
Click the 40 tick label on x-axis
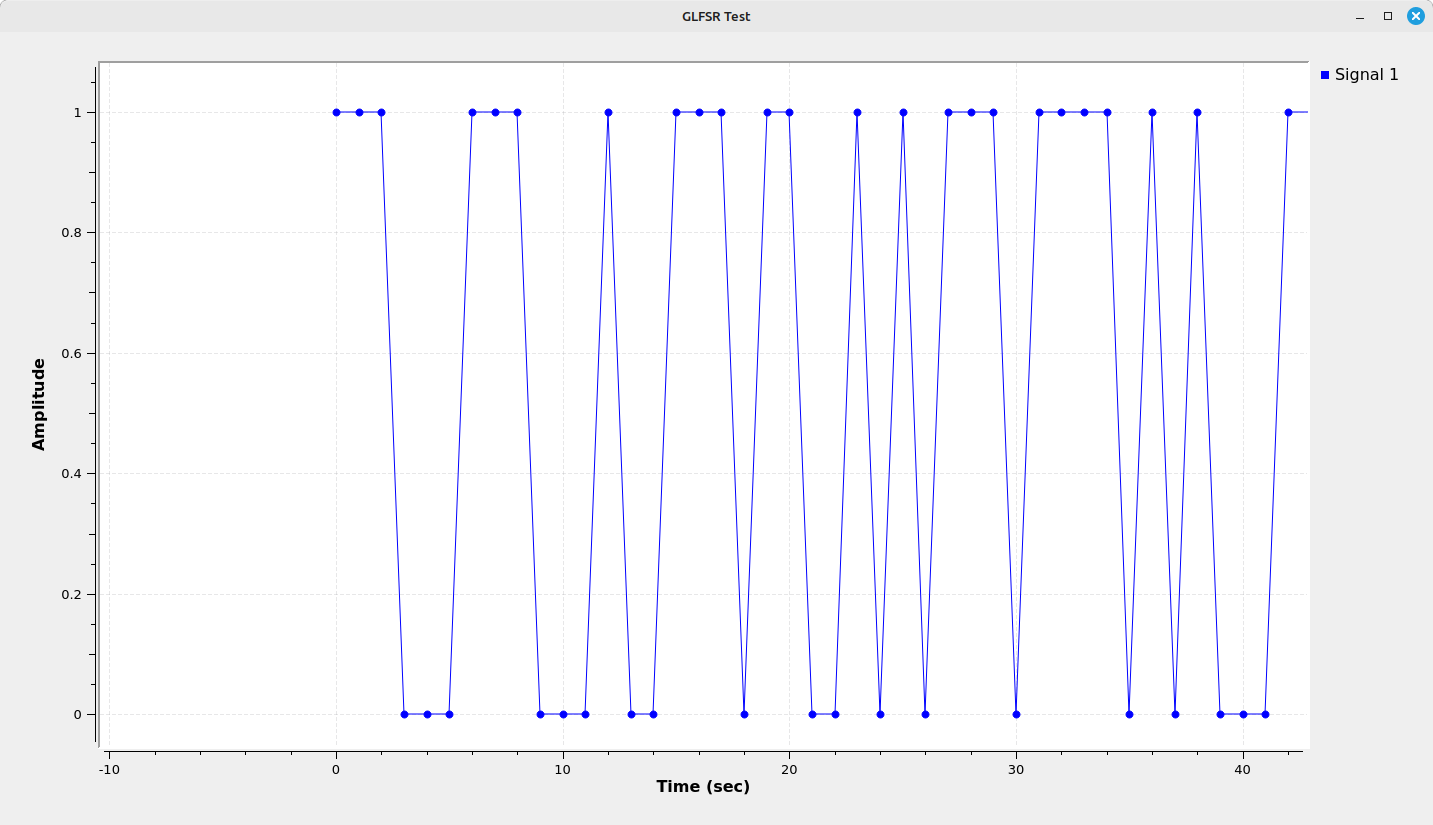point(1243,769)
